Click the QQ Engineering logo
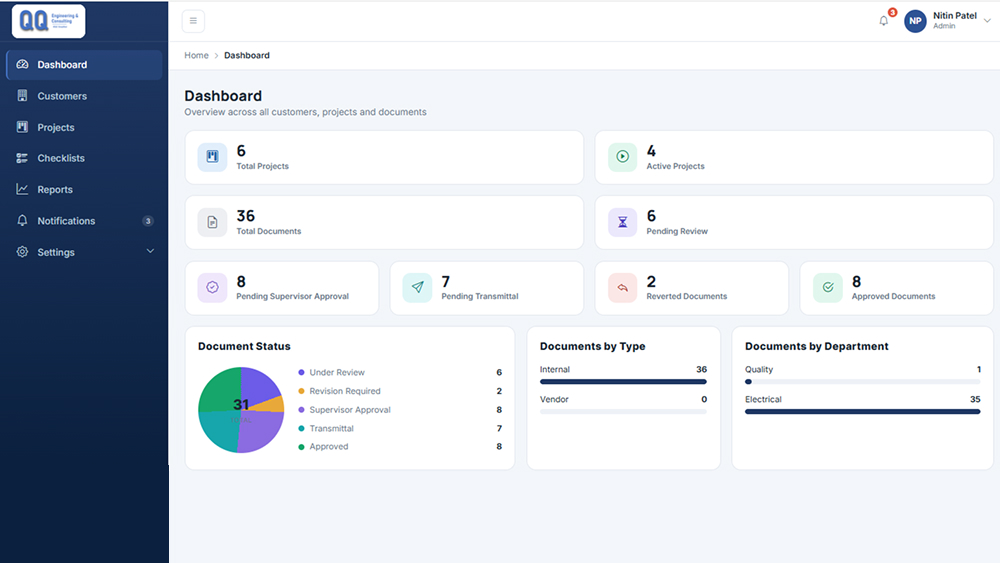1000x563 pixels. pos(48,21)
